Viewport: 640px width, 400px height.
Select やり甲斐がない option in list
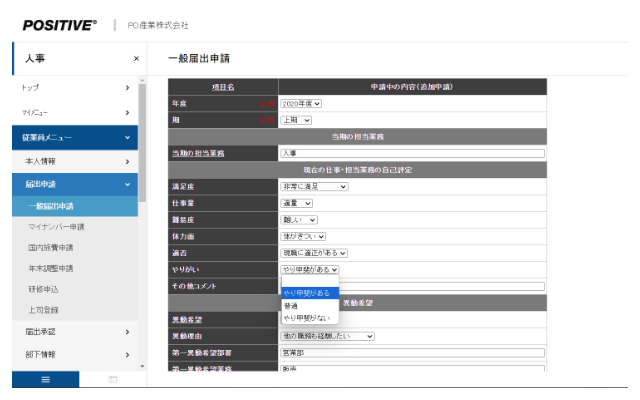[310, 318]
